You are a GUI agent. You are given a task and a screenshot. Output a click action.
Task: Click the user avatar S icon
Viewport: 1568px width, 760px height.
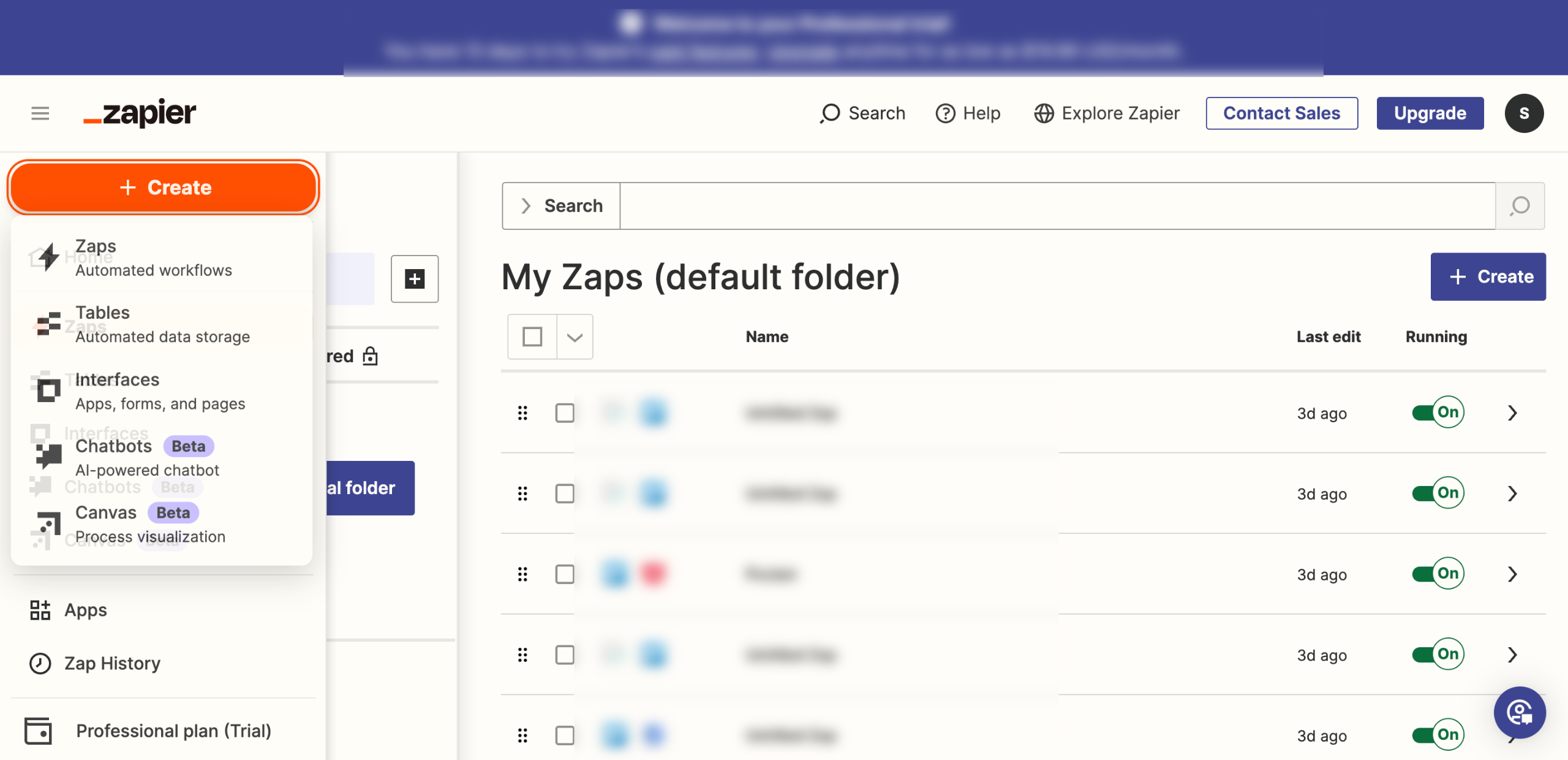[x=1524, y=113]
